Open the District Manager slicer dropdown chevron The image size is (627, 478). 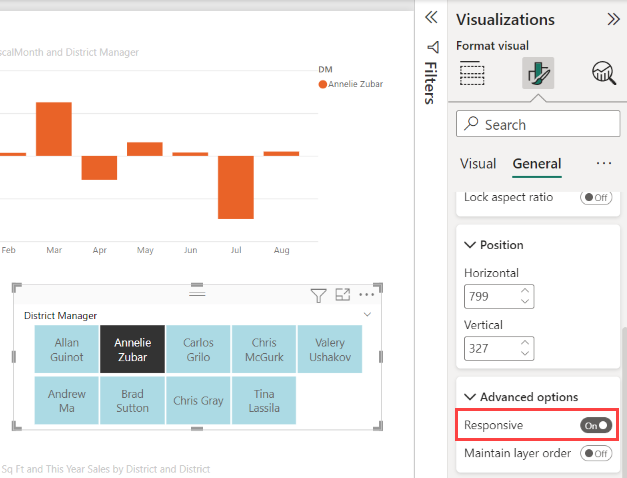tap(367, 314)
